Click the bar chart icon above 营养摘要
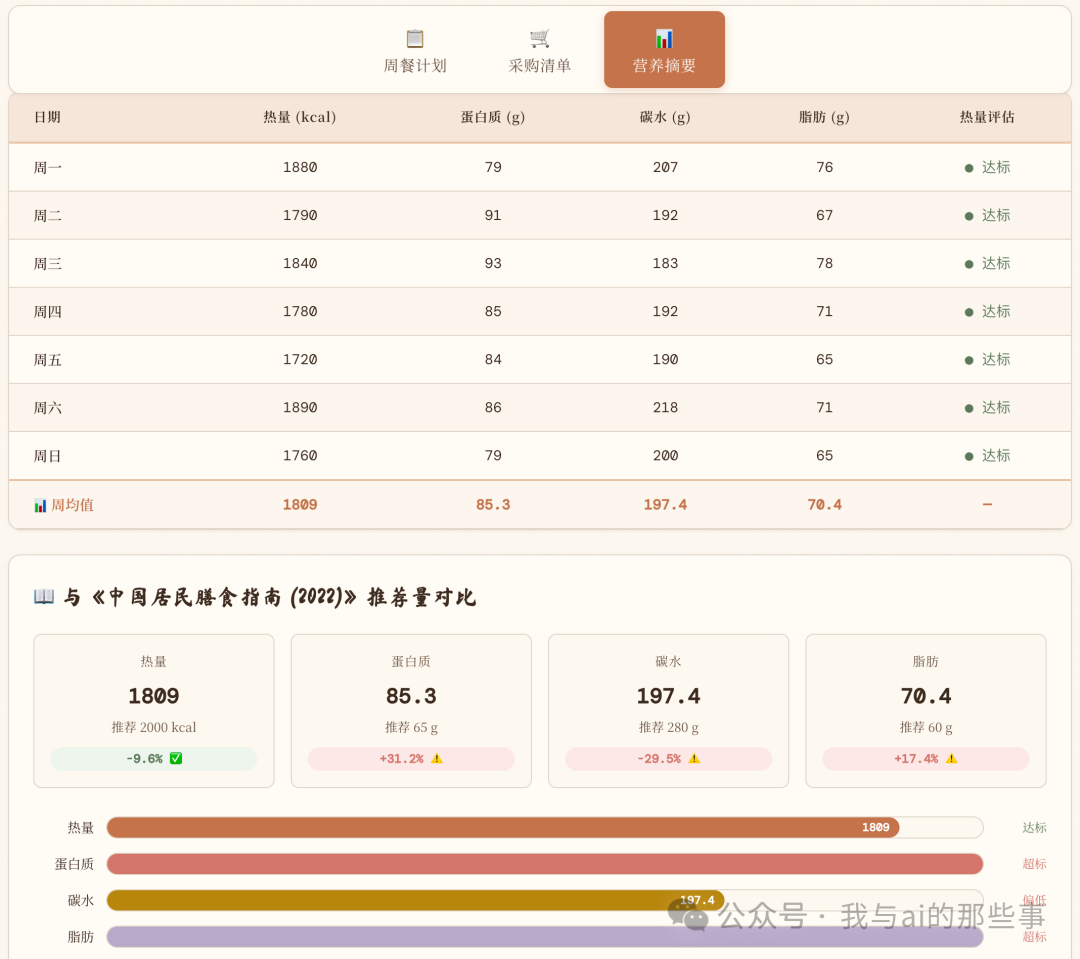 click(x=664, y=39)
